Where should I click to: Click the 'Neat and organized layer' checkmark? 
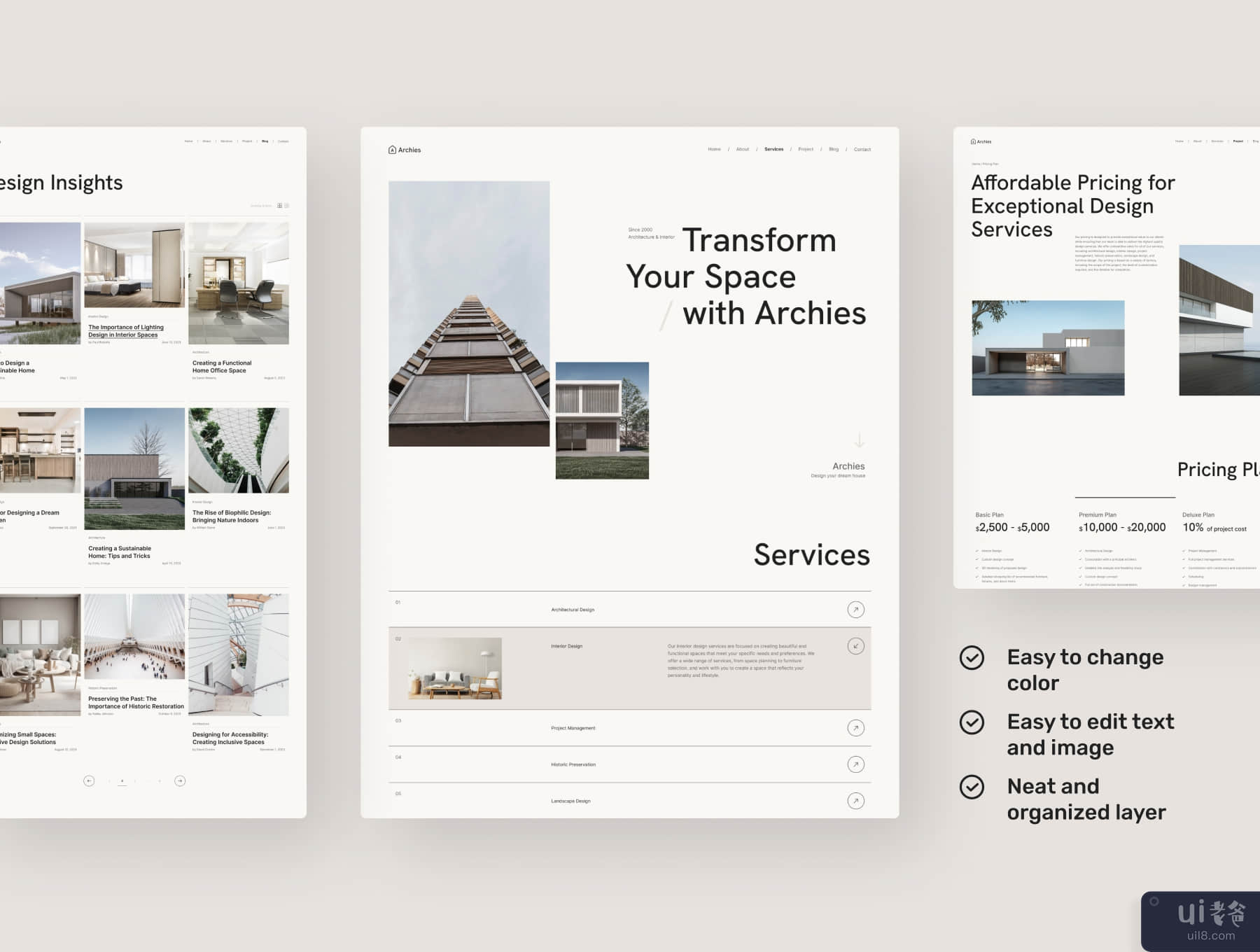point(972,787)
